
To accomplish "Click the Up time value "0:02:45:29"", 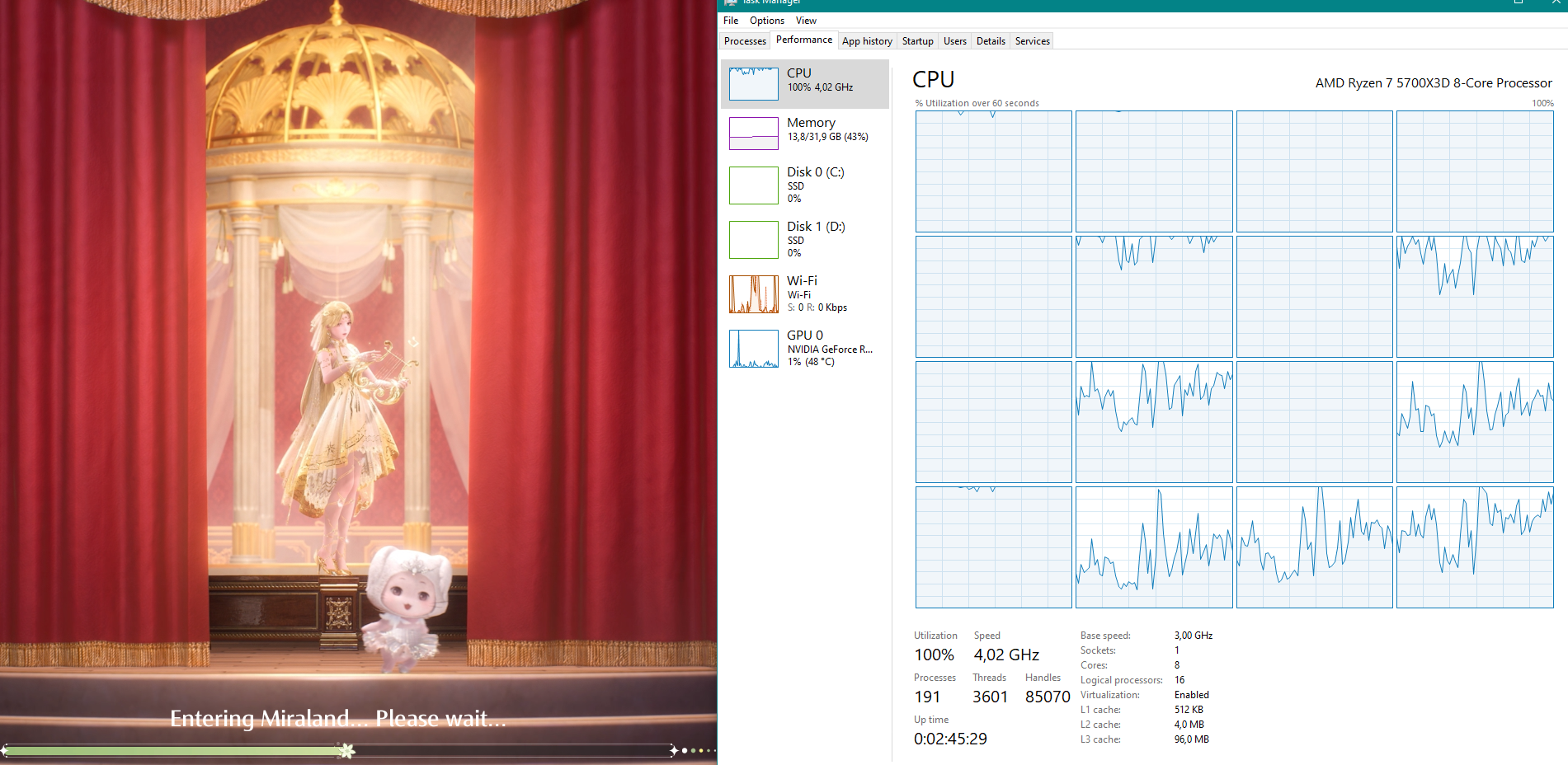I will (x=950, y=739).
